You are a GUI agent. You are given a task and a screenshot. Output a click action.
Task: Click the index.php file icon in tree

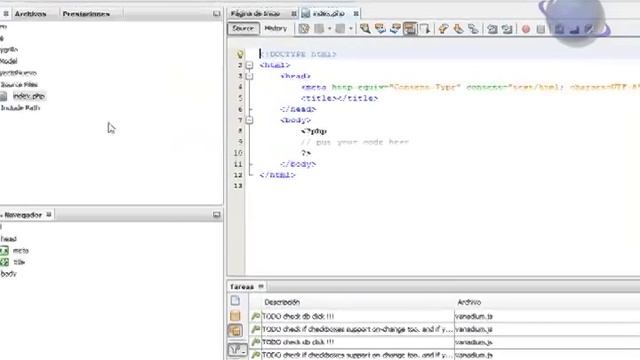4,96
